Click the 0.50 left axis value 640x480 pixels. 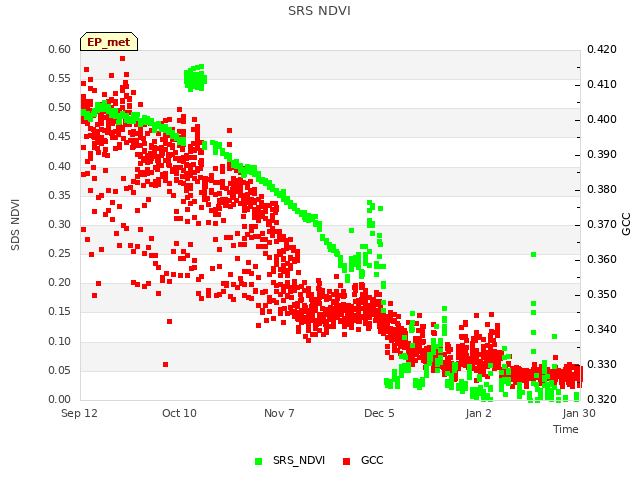click(x=60, y=108)
